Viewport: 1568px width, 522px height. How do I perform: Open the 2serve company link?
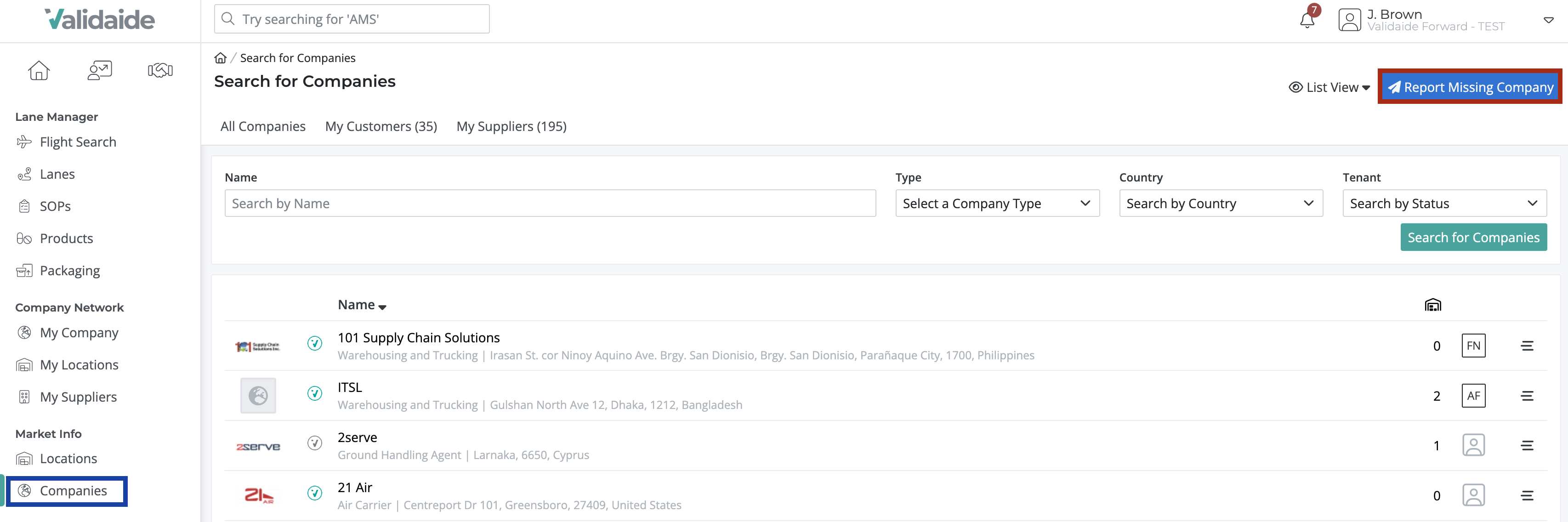[358, 437]
